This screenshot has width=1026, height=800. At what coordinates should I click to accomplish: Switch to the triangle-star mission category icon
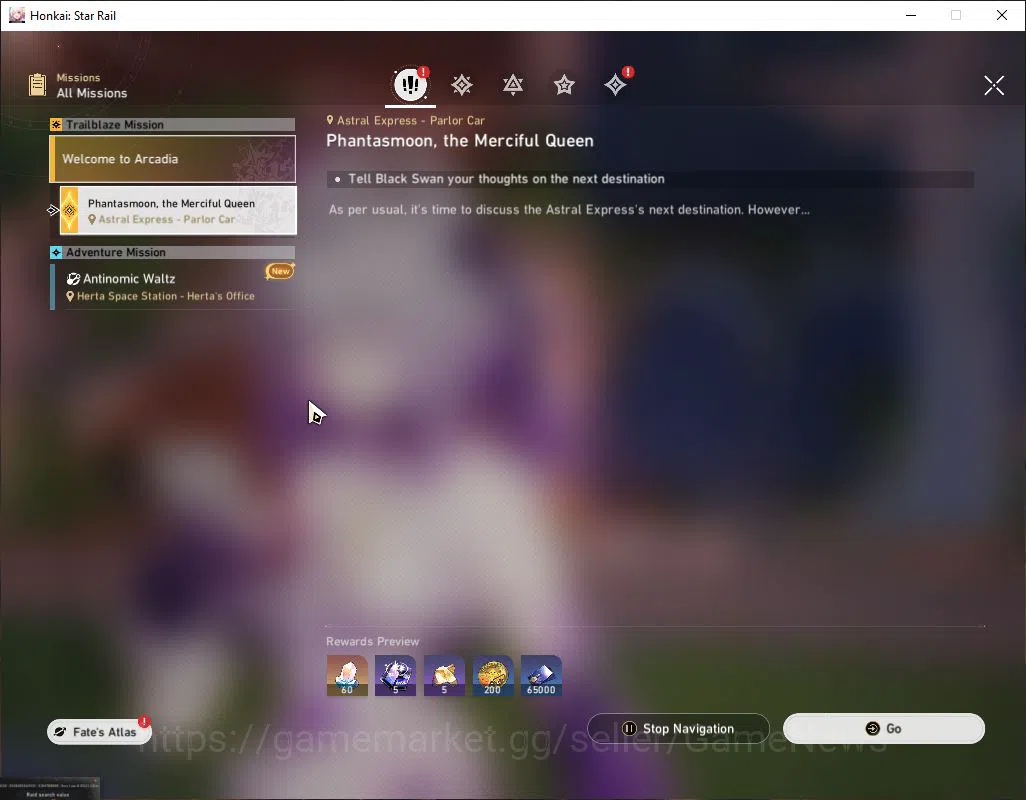[x=513, y=85]
